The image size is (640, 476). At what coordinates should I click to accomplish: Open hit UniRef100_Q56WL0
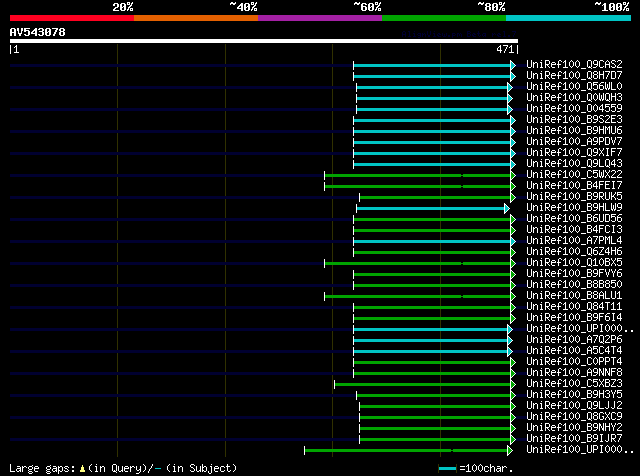pos(574,86)
